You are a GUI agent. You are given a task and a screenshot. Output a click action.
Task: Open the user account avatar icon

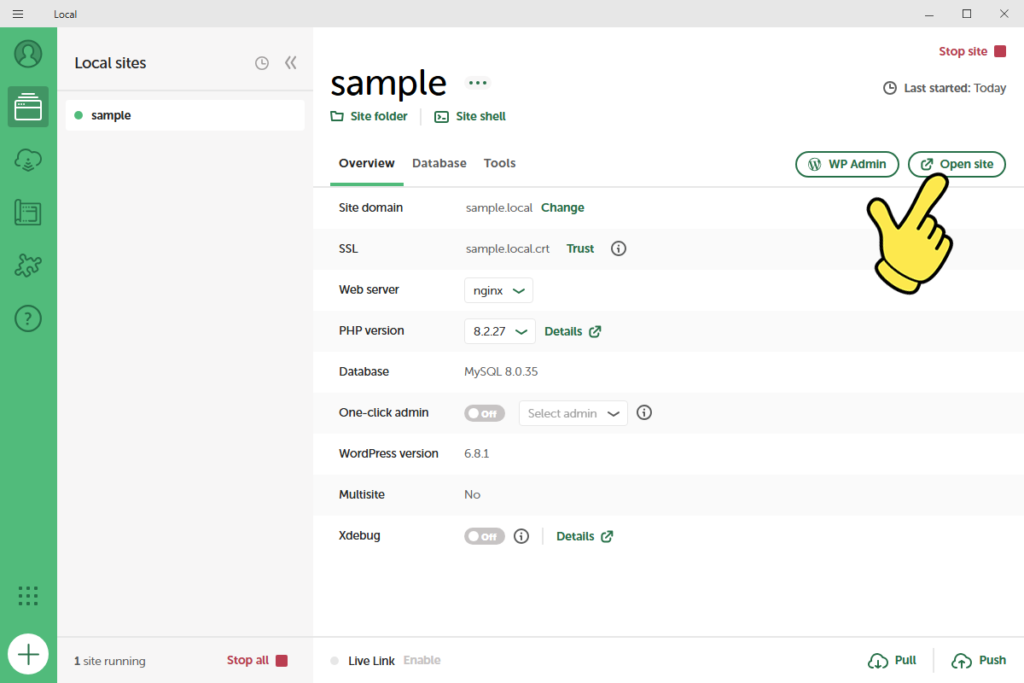click(28, 54)
